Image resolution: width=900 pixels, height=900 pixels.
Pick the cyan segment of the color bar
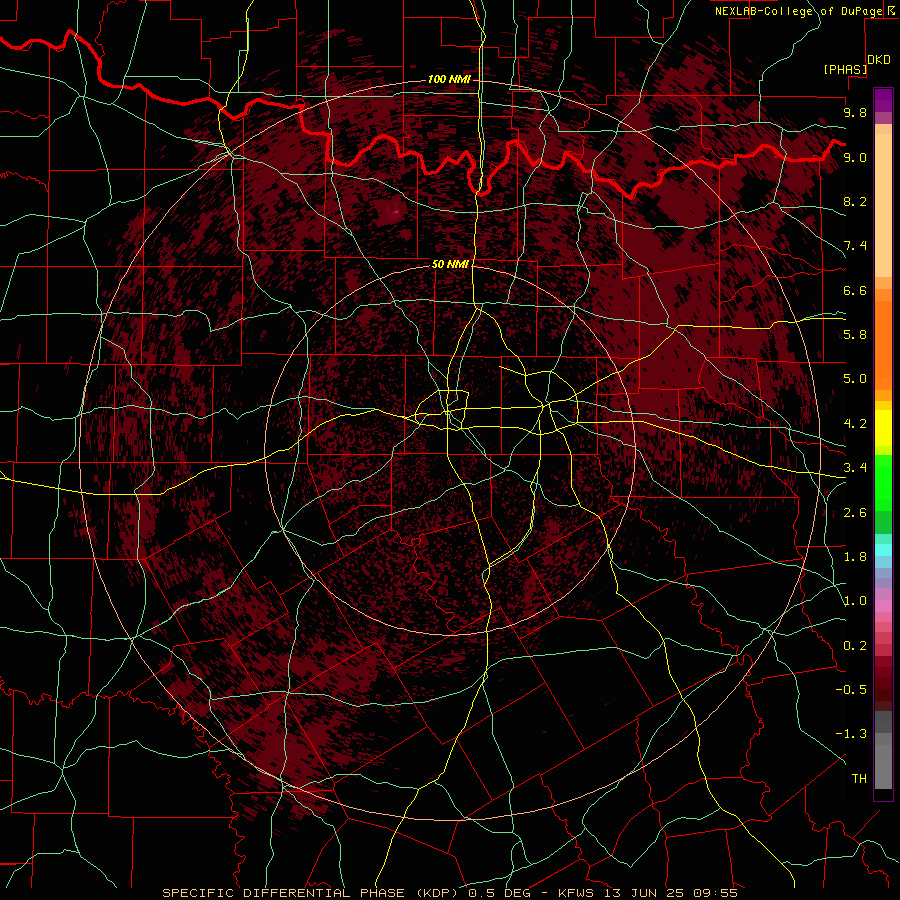883,550
